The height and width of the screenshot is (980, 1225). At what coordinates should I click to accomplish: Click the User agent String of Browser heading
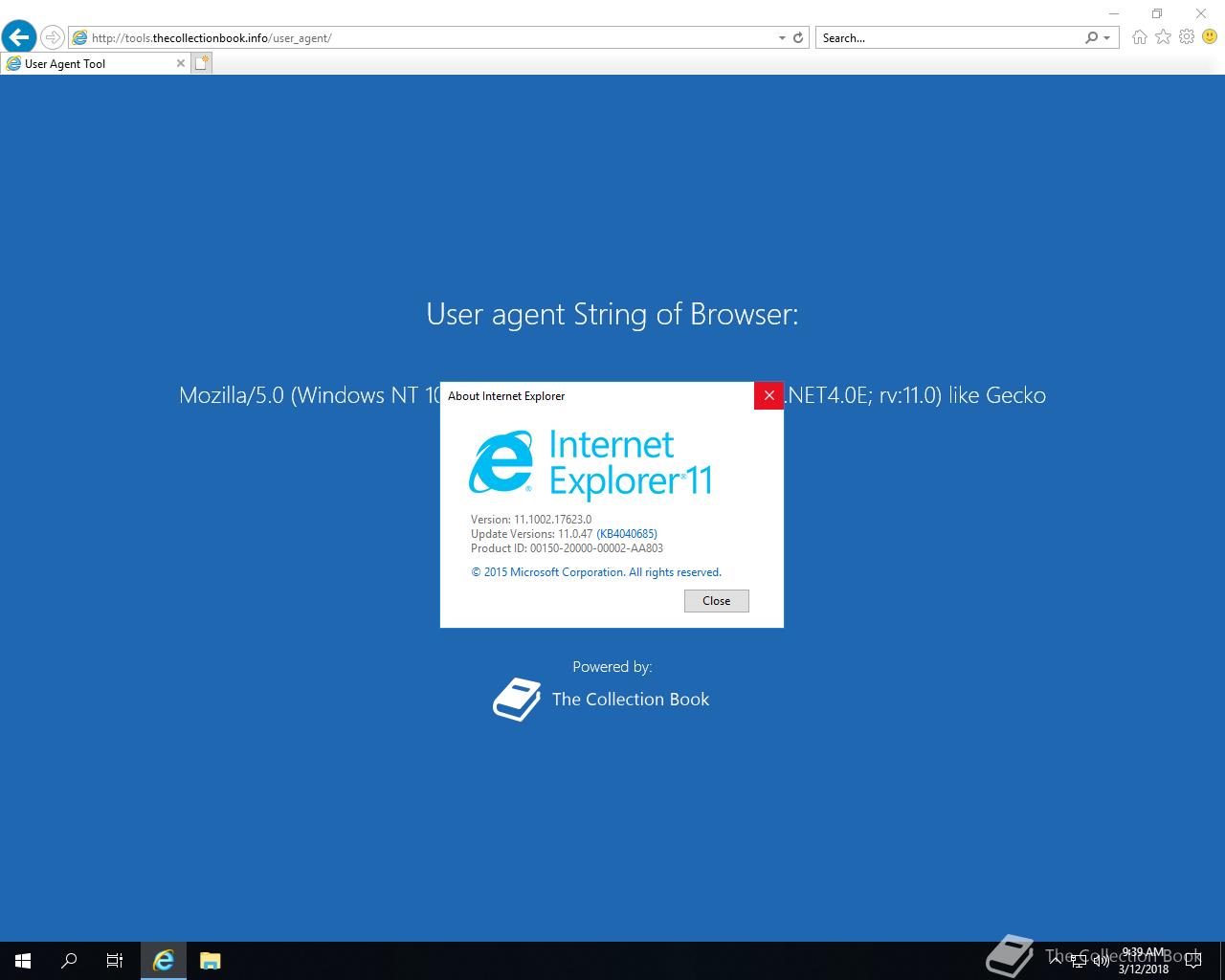(612, 314)
